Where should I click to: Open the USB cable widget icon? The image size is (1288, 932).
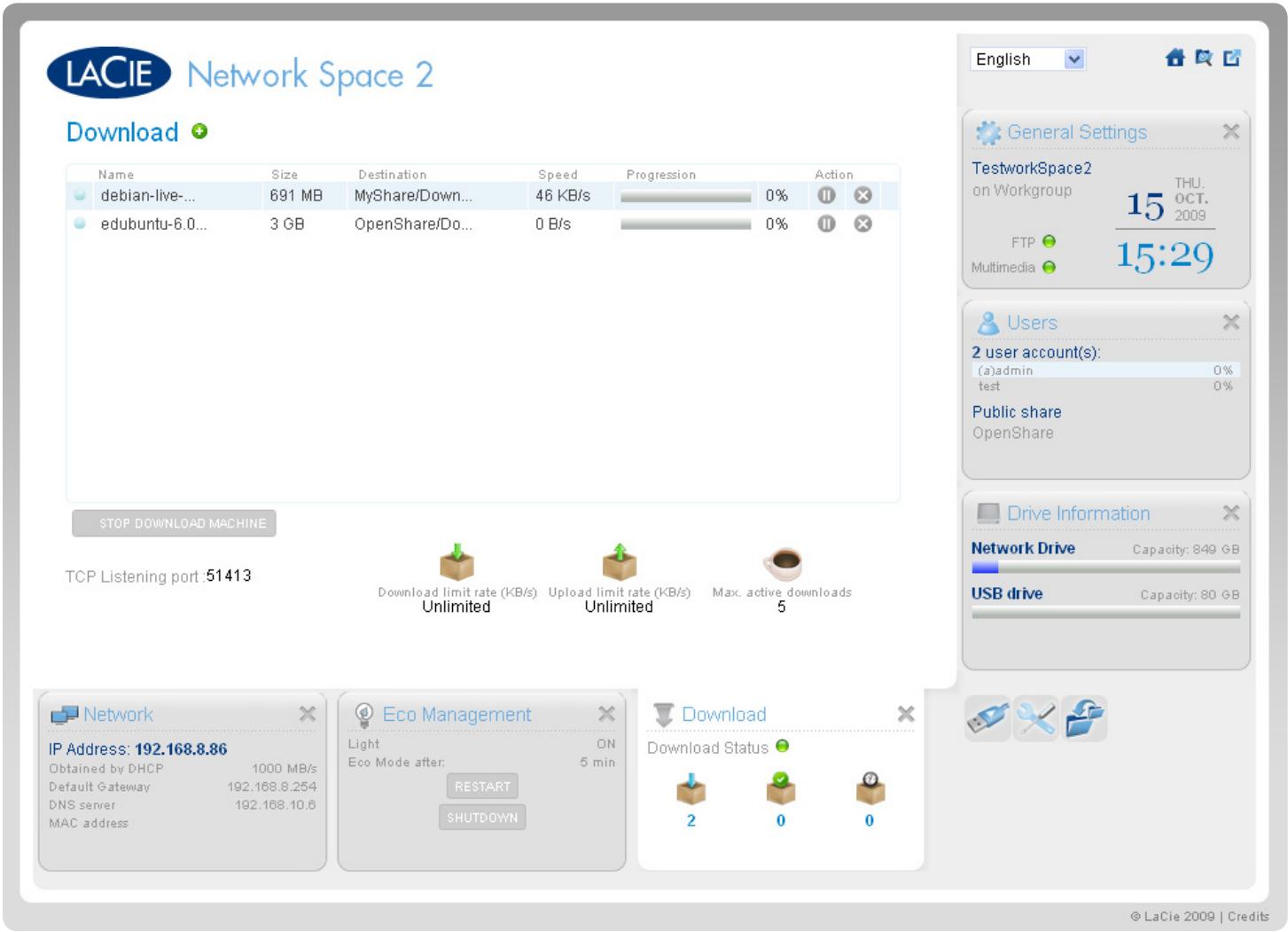pyautogui.click(x=987, y=718)
